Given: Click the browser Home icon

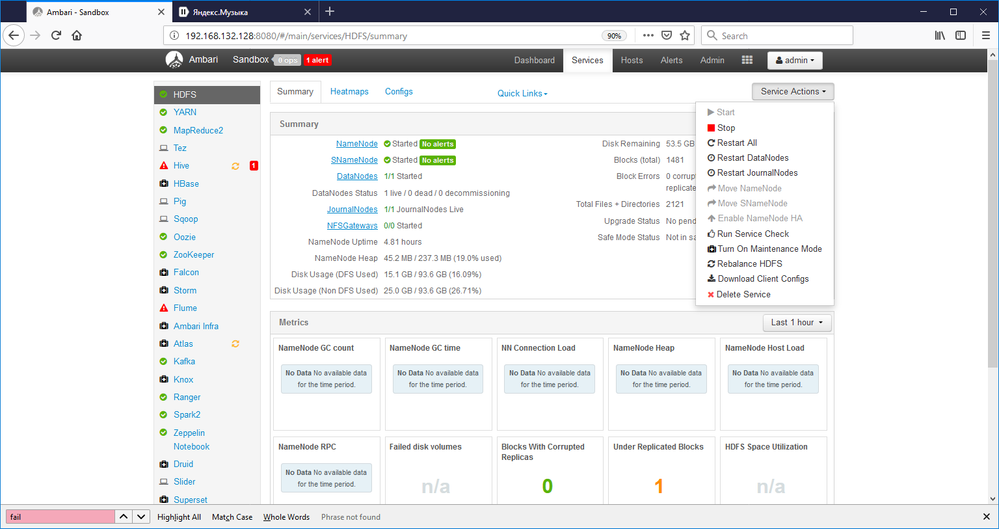Looking at the screenshot, I should coord(77,36).
